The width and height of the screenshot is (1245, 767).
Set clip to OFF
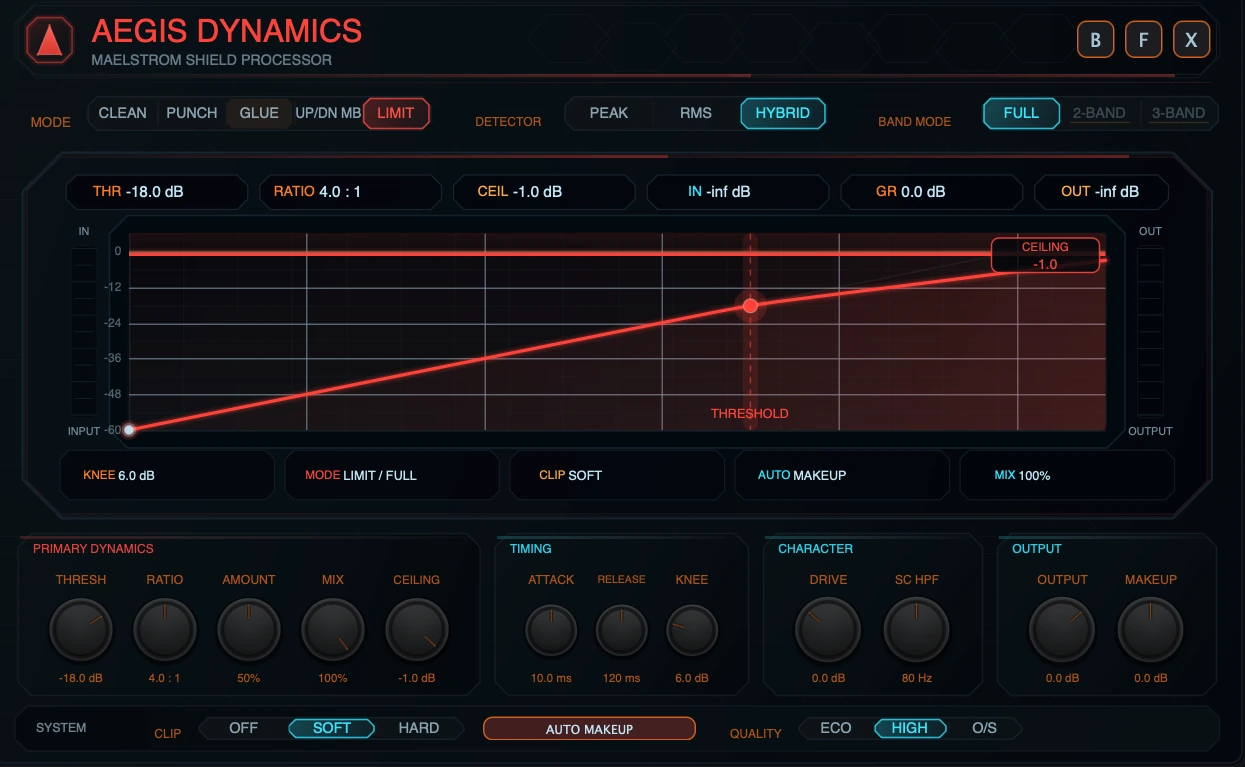(244, 728)
